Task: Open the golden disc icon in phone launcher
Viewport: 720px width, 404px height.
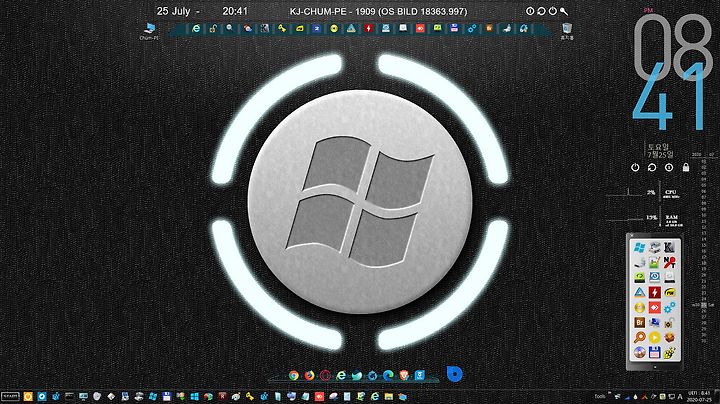Action: pyautogui.click(x=640, y=307)
